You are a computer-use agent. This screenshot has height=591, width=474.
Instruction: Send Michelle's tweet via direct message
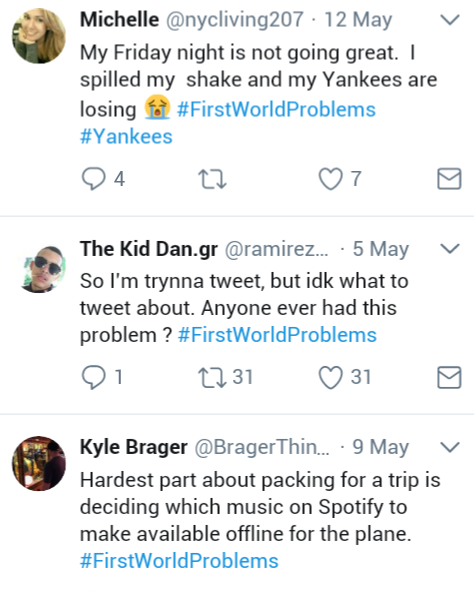(x=449, y=179)
